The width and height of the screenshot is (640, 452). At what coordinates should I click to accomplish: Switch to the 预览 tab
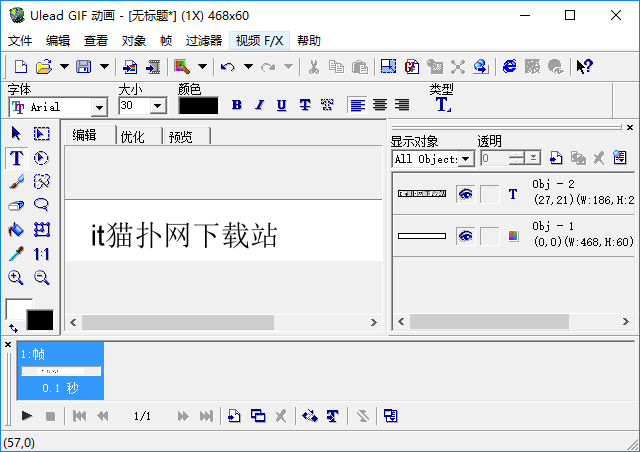181,137
